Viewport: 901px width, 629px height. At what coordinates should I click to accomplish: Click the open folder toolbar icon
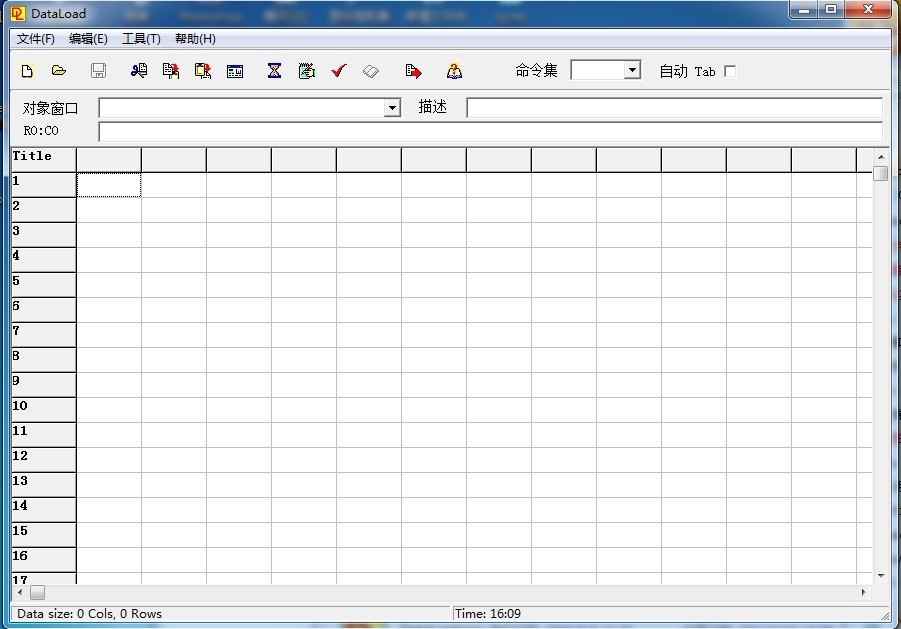59,71
